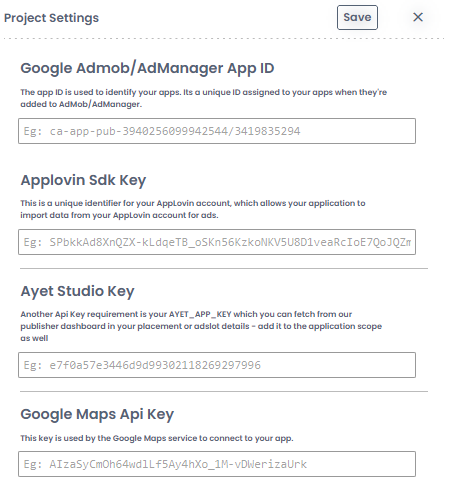Click the Applovin Sdk Key heading
This screenshot has width=450, height=489.
83,180
